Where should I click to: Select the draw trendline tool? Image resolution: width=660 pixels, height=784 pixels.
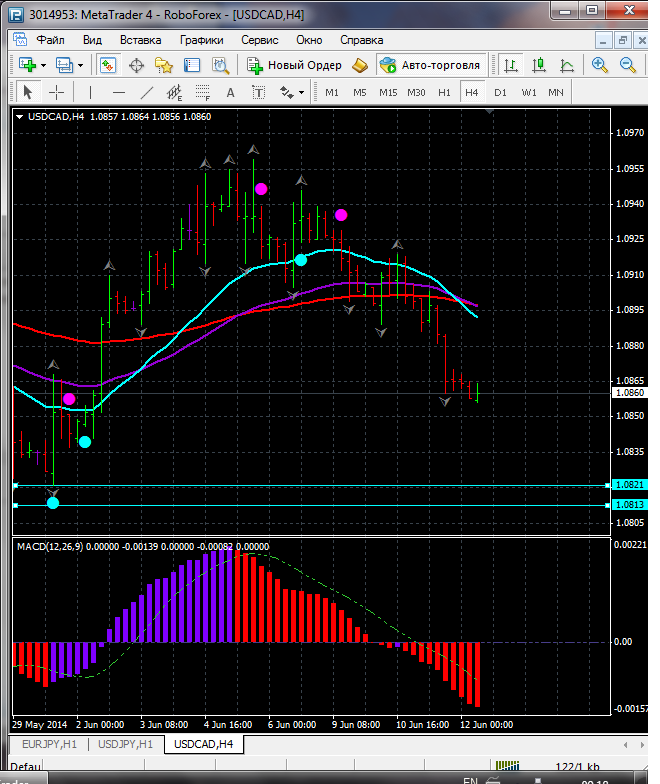click(147, 92)
